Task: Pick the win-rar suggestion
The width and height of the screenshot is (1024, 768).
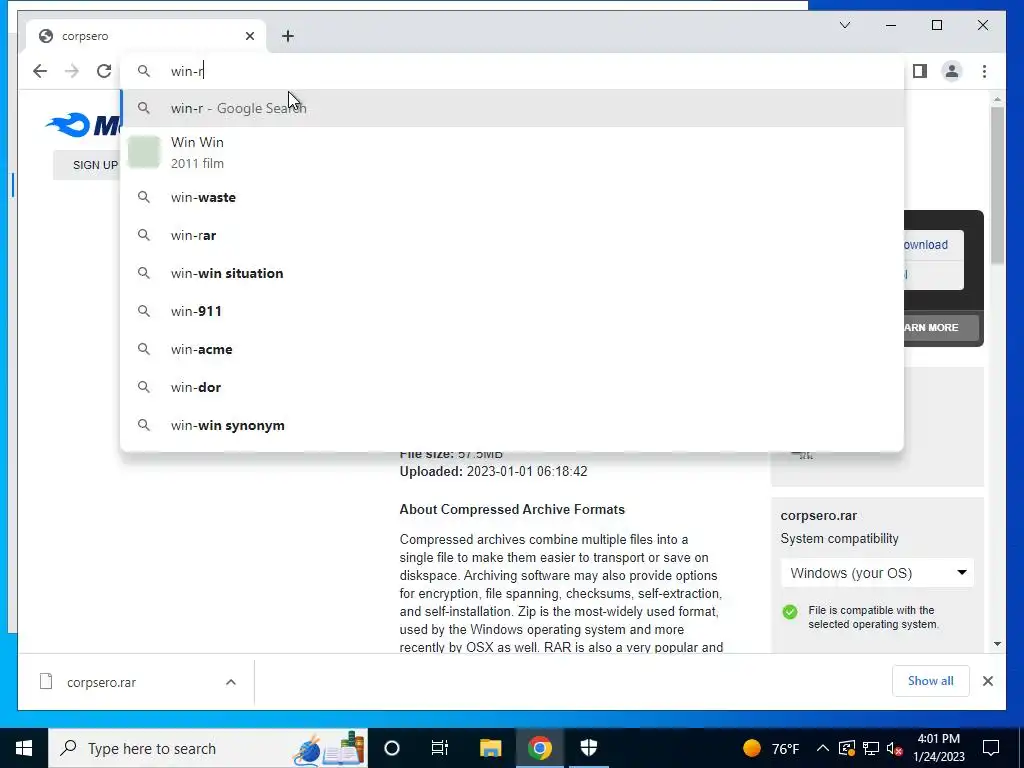Action: click(513, 235)
